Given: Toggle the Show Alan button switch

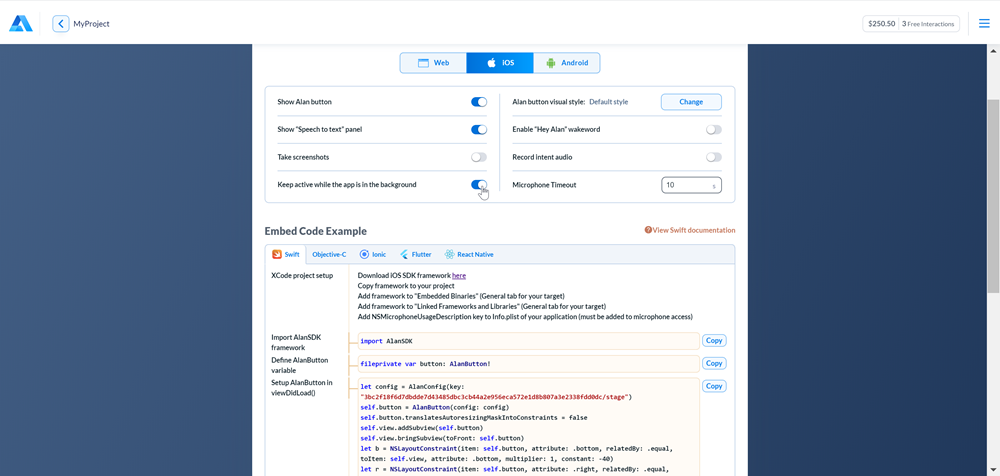Looking at the screenshot, I should [x=479, y=102].
